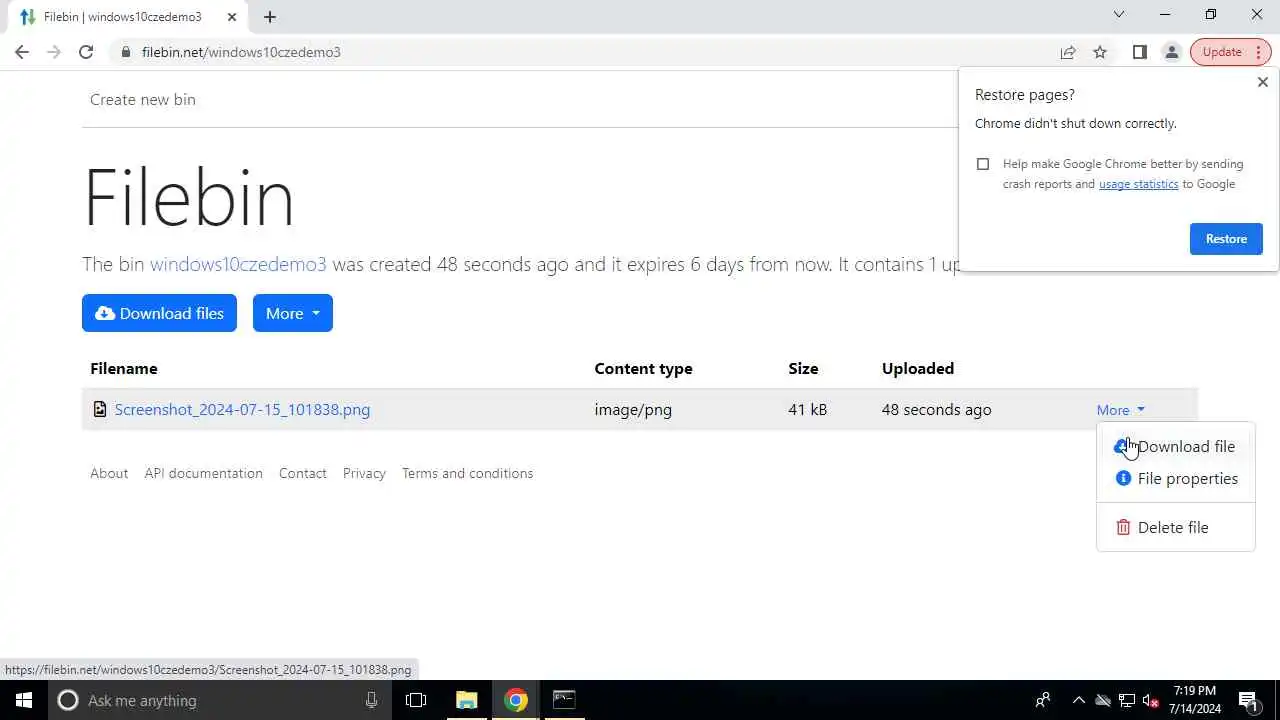Click the Uploaded column header
1280x720 pixels.
918,368
